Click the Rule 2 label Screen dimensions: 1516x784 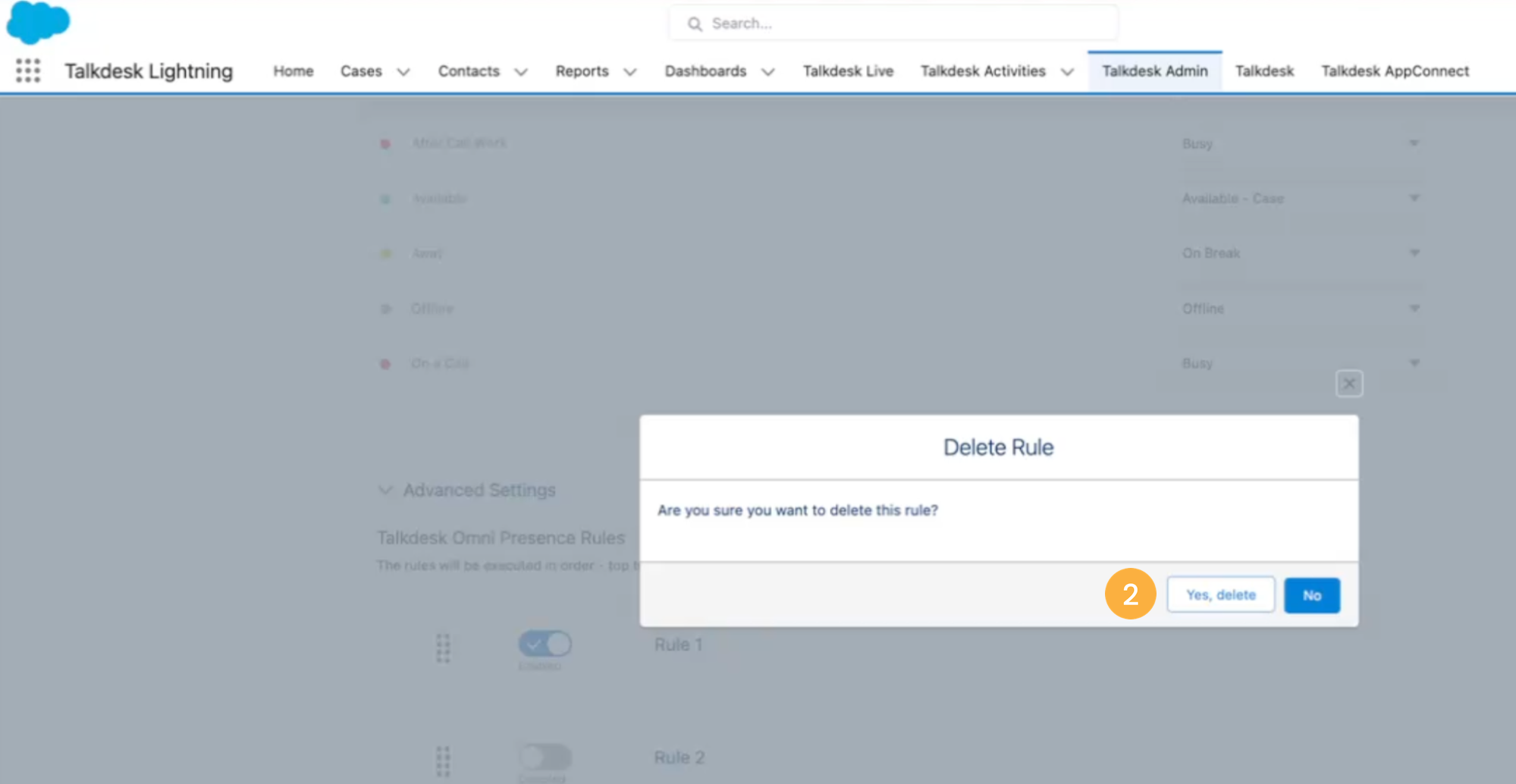[x=680, y=757]
